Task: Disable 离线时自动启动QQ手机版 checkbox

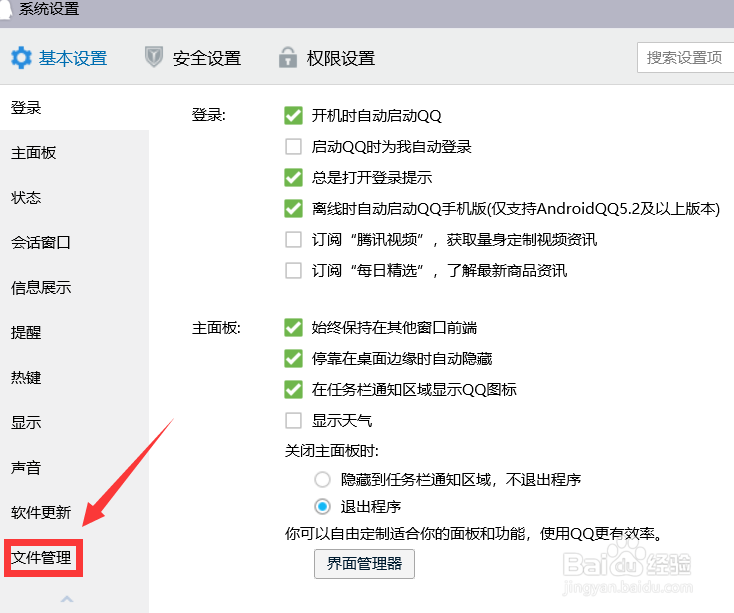Action: pyautogui.click(x=294, y=208)
